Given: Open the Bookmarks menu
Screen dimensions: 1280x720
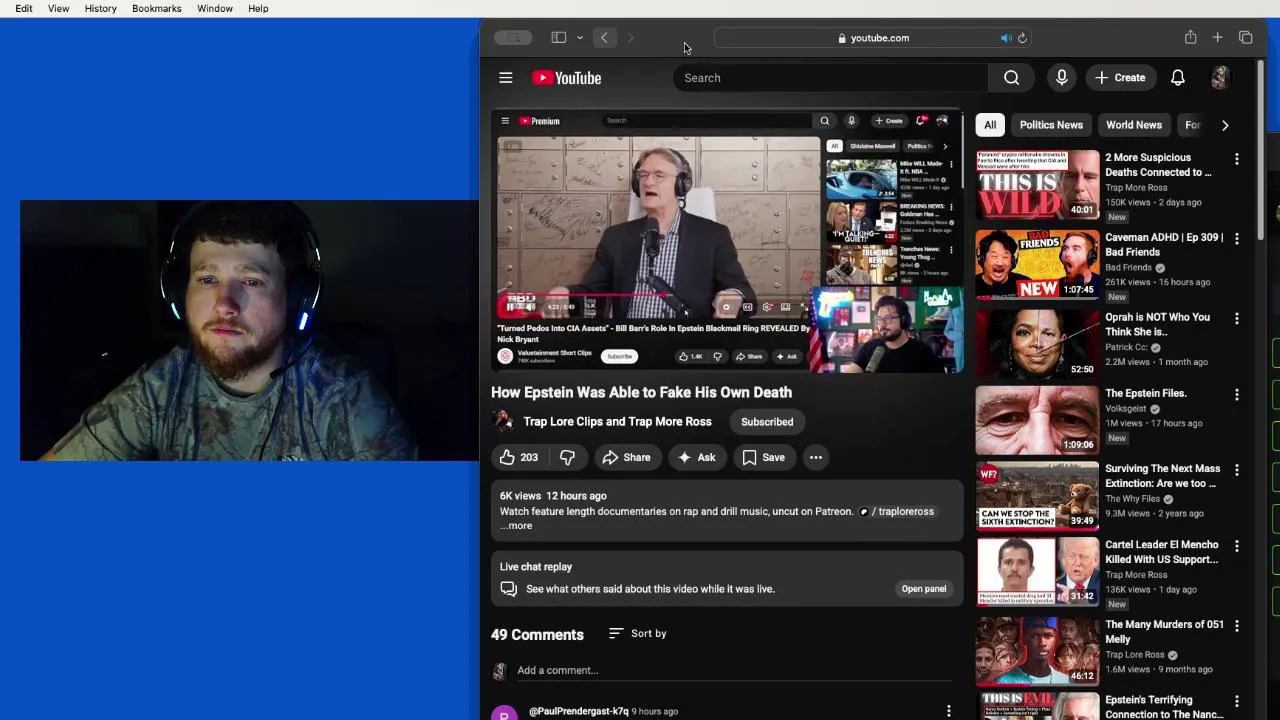Looking at the screenshot, I should (156, 8).
